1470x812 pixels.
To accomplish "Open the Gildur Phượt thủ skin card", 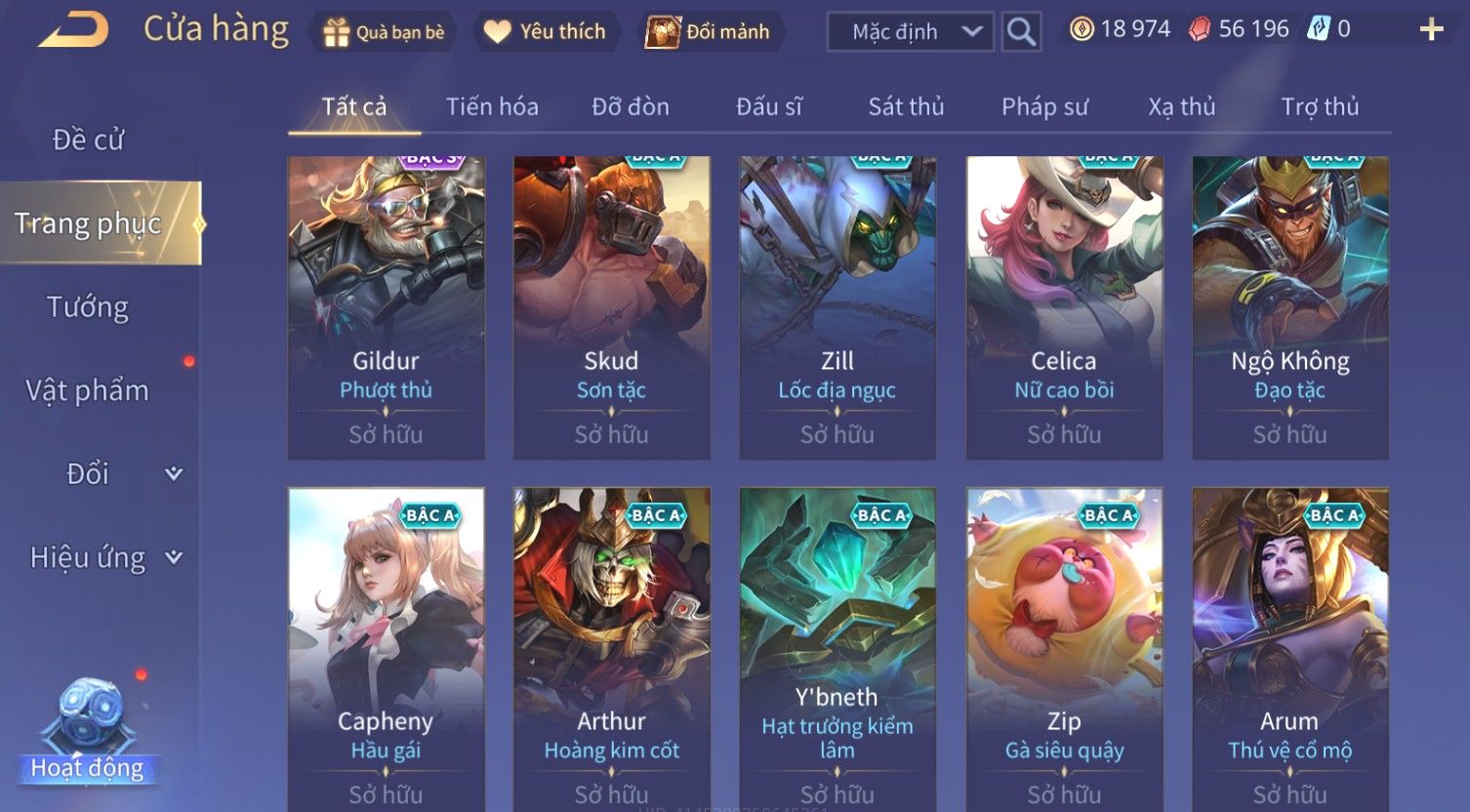I will click(387, 307).
